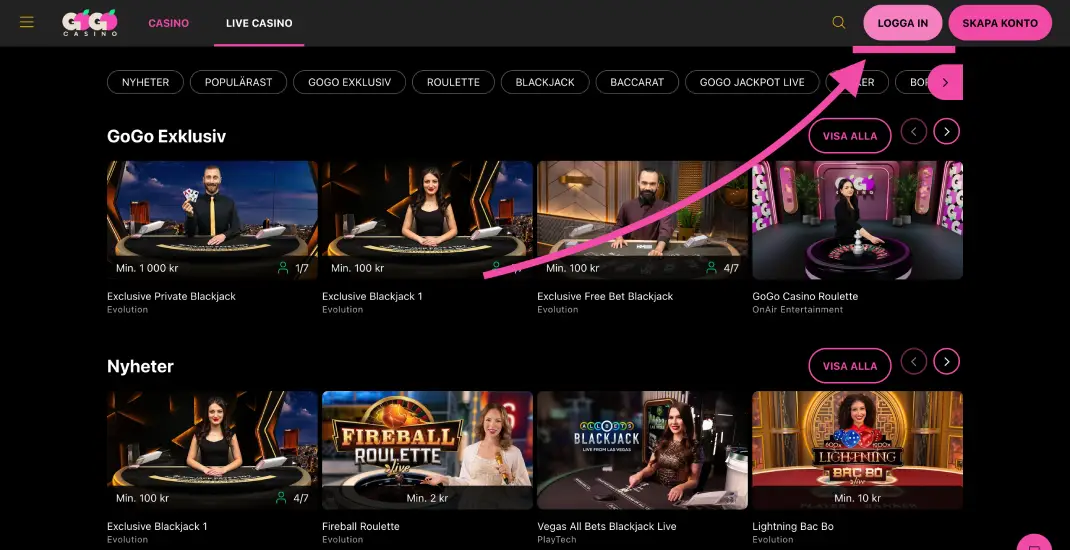Open Exclusive Free Bet Blackjack thumbnail
This screenshot has width=1070, height=550.
[x=642, y=220]
